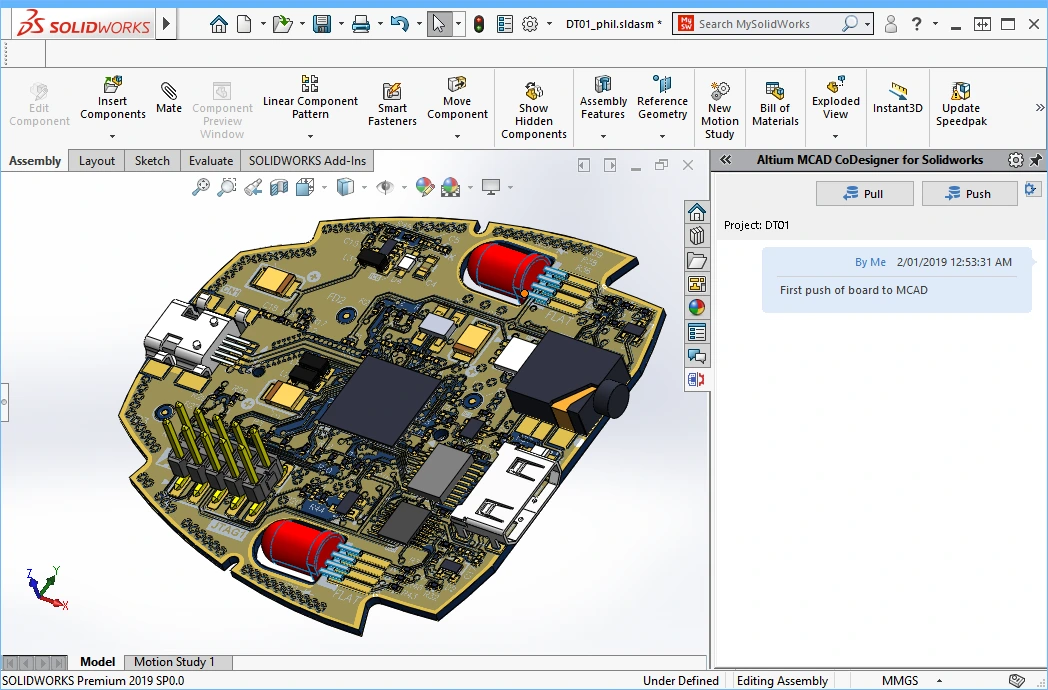Image resolution: width=1048 pixels, height=690 pixels.
Task: Open Smart Fasteners tool
Action: pos(392,105)
